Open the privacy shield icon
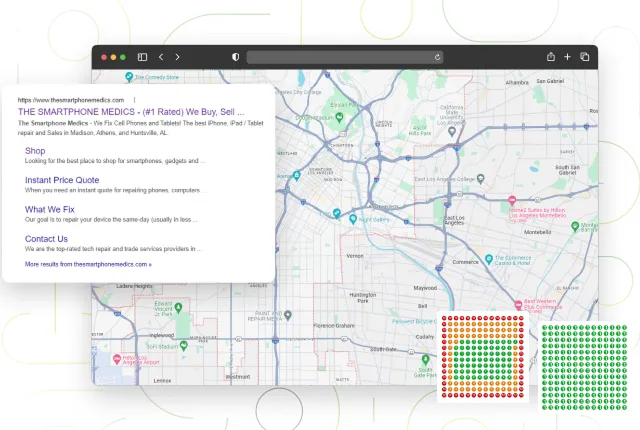This screenshot has height=430, width=640. point(236,57)
